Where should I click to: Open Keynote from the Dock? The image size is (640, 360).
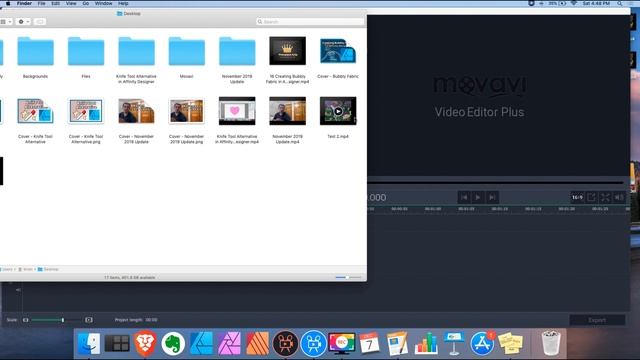[454, 343]
